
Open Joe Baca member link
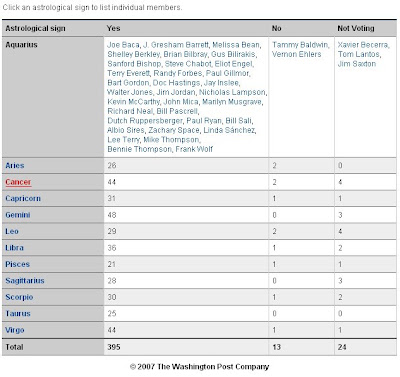tap(123, 45)
